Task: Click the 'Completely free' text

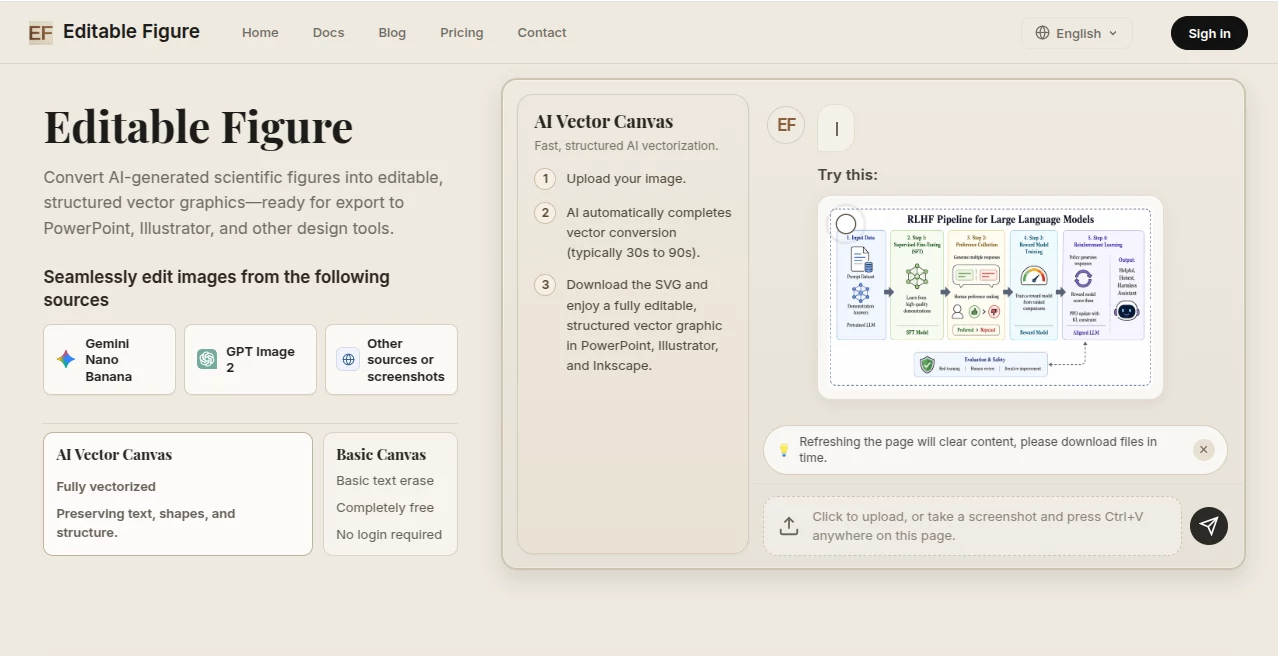Action: [x=385, y=508]
